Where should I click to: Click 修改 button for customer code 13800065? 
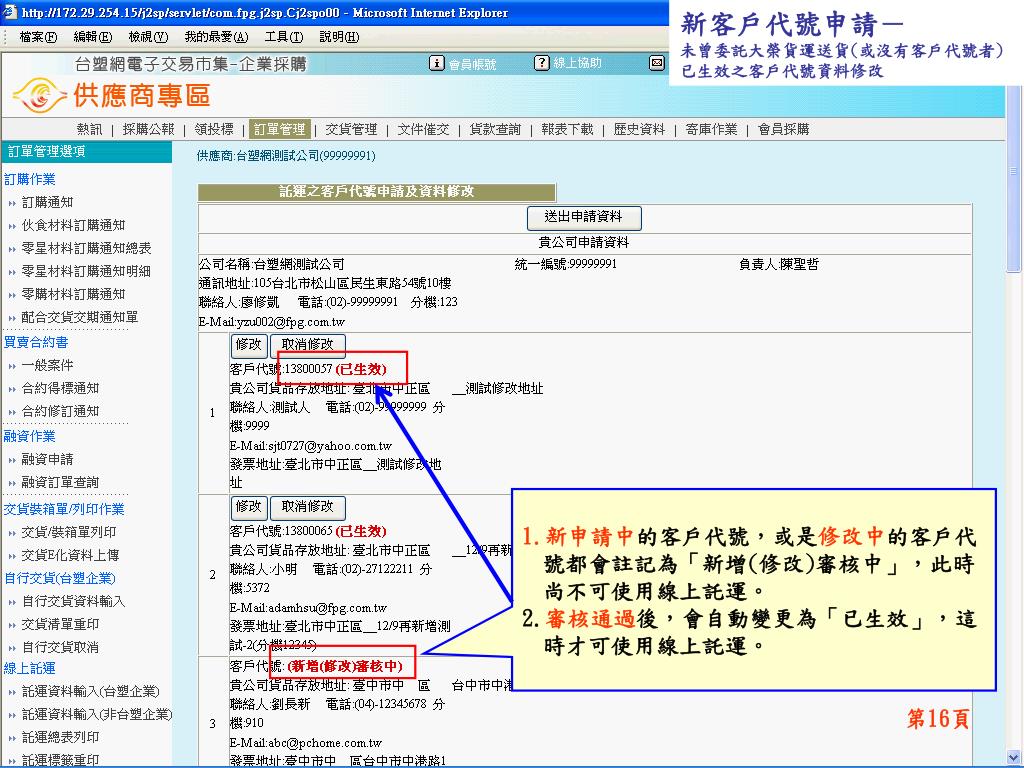click(x=249, y=507)
